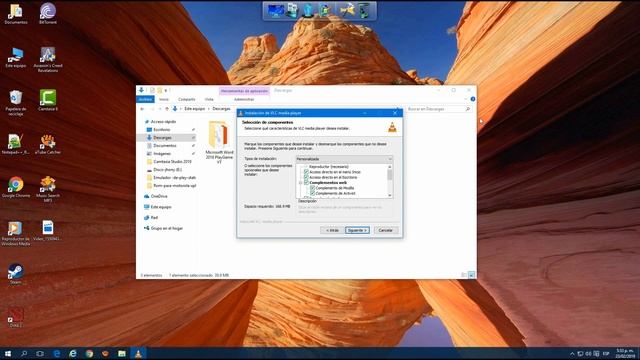Show hidden system tray icons
Image resolution: width=640 pixels, height=360 pixels.
click(572, 353)
